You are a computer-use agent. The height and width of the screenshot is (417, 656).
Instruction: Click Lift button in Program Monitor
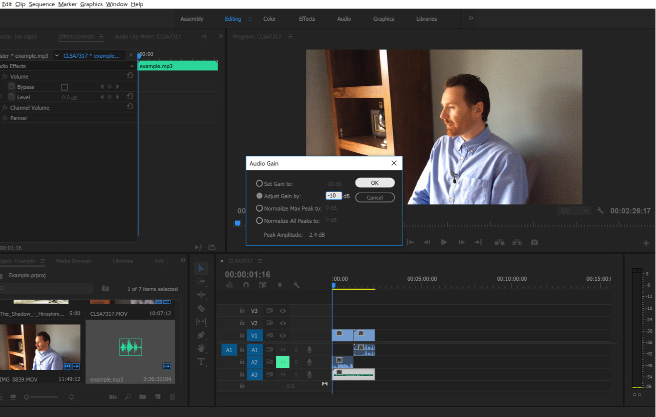[499, 242]
